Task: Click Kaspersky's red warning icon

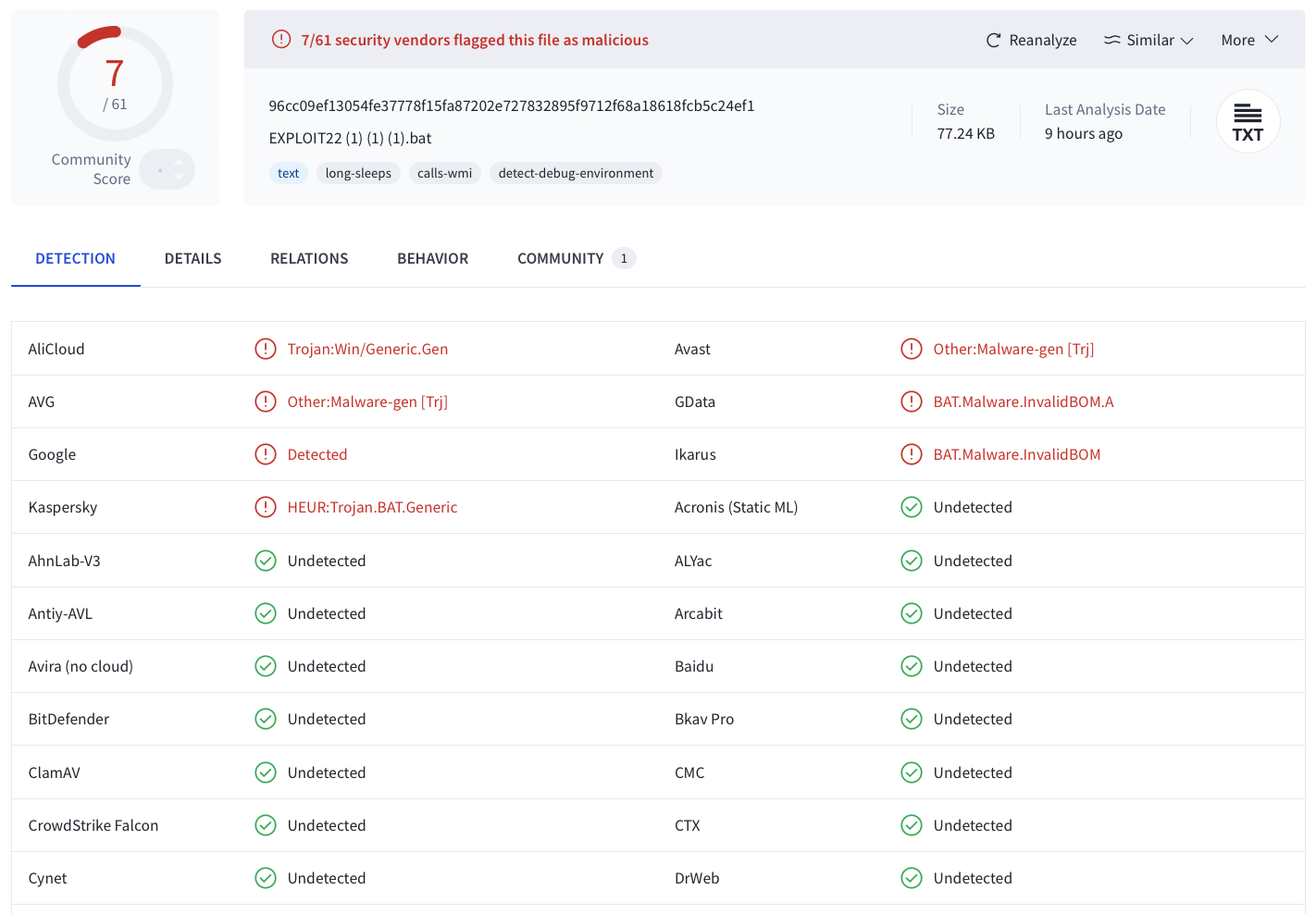Action: [266, 507]
